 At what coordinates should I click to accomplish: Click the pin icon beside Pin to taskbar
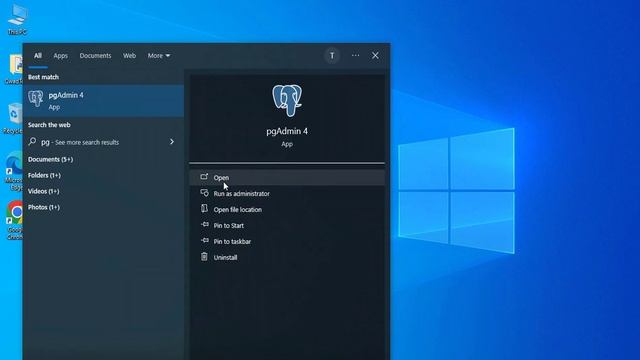(204, 240)
